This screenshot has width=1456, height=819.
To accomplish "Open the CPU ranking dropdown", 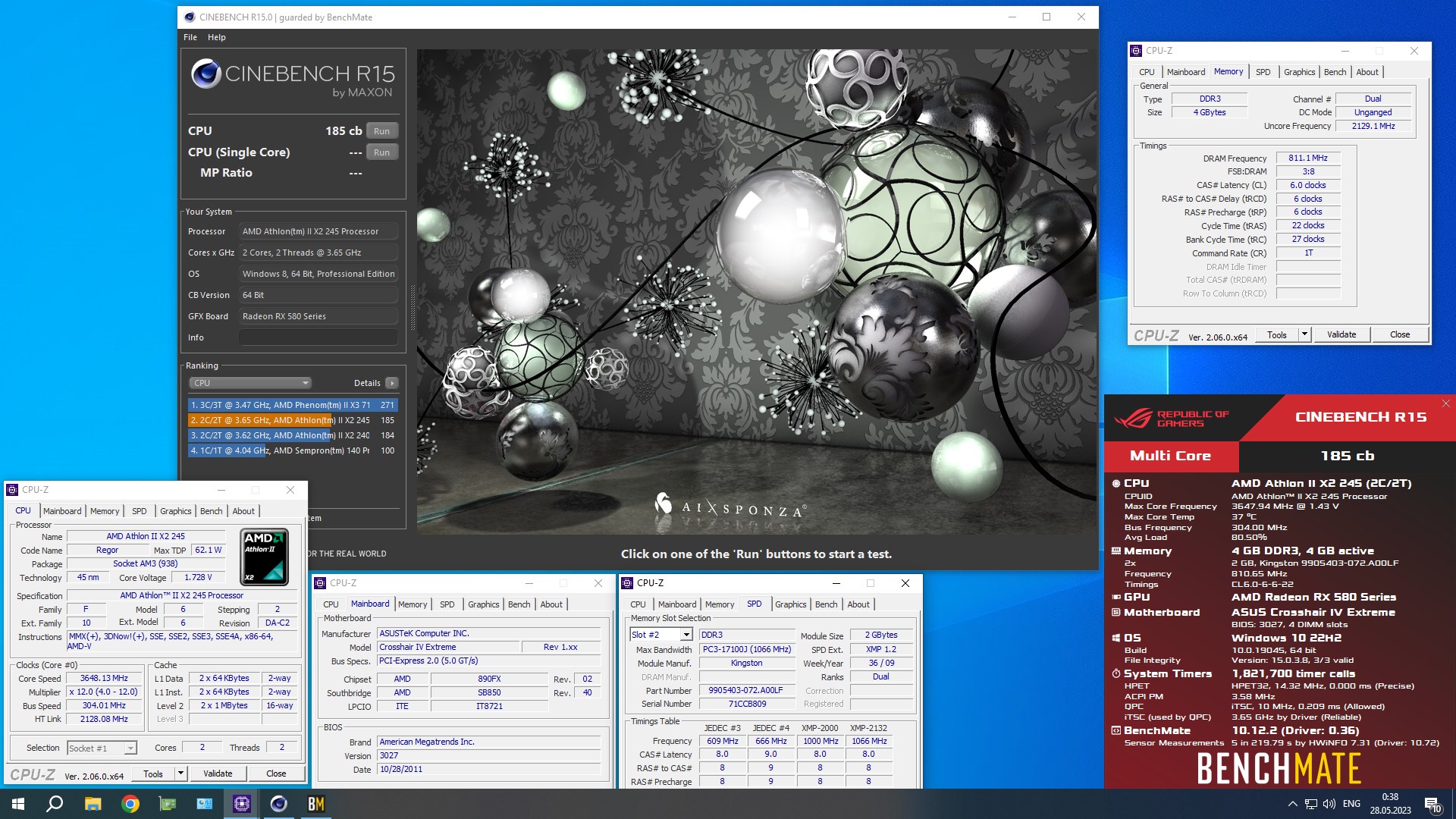I will [x=249, y=383].
